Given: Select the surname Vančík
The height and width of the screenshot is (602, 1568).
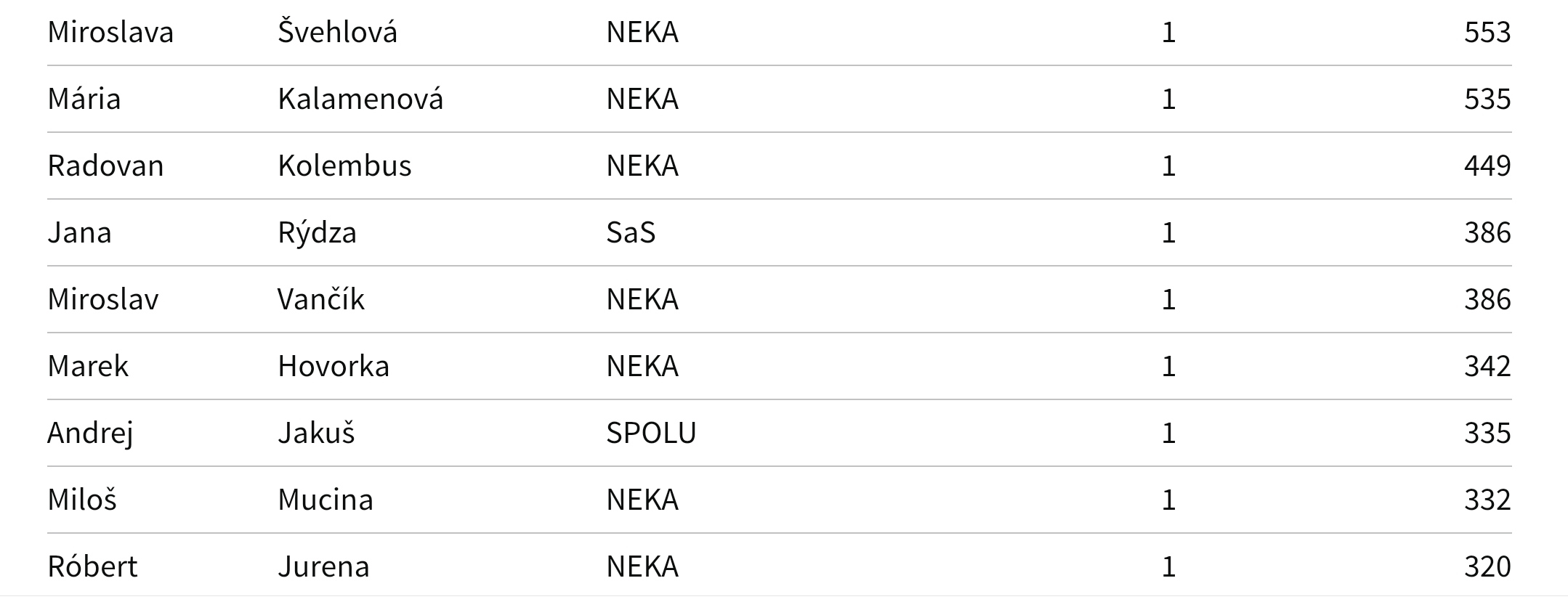Looking at the screenshot, I should click(321, 299).
